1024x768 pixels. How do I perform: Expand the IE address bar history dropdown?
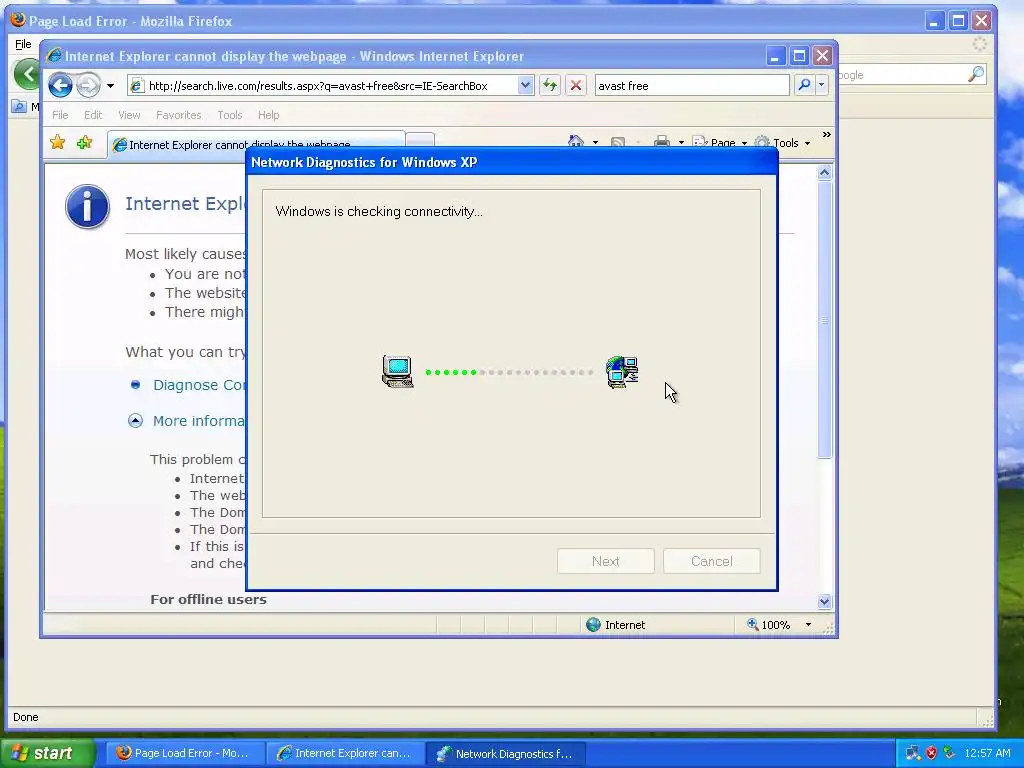coord(525,86)
